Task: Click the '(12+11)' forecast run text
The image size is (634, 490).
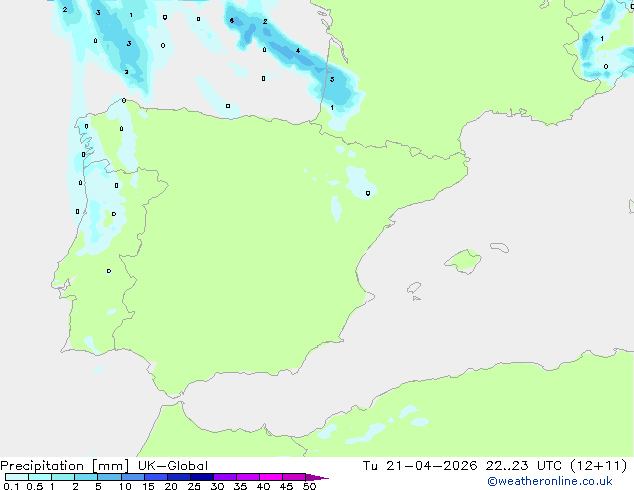Action: (x=599, y=466)
